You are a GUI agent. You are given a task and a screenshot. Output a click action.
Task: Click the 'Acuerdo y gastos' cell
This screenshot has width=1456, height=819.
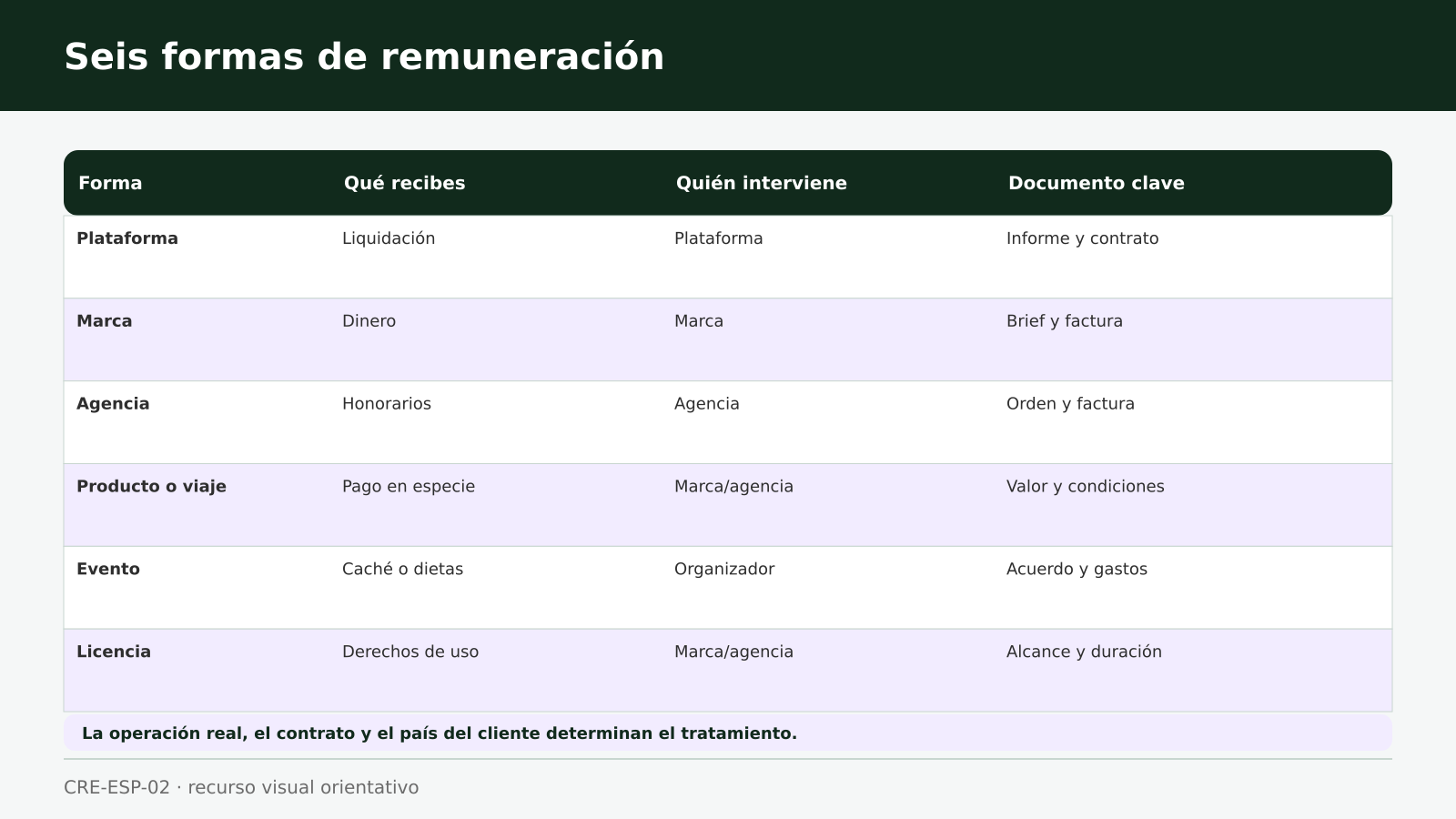point(1077,570)
